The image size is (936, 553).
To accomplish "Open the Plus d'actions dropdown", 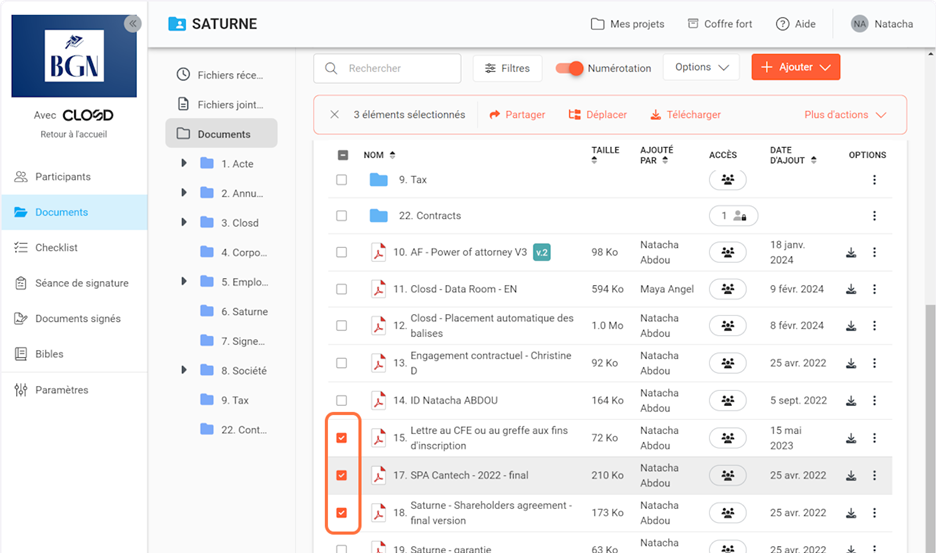I will (845, 115).
